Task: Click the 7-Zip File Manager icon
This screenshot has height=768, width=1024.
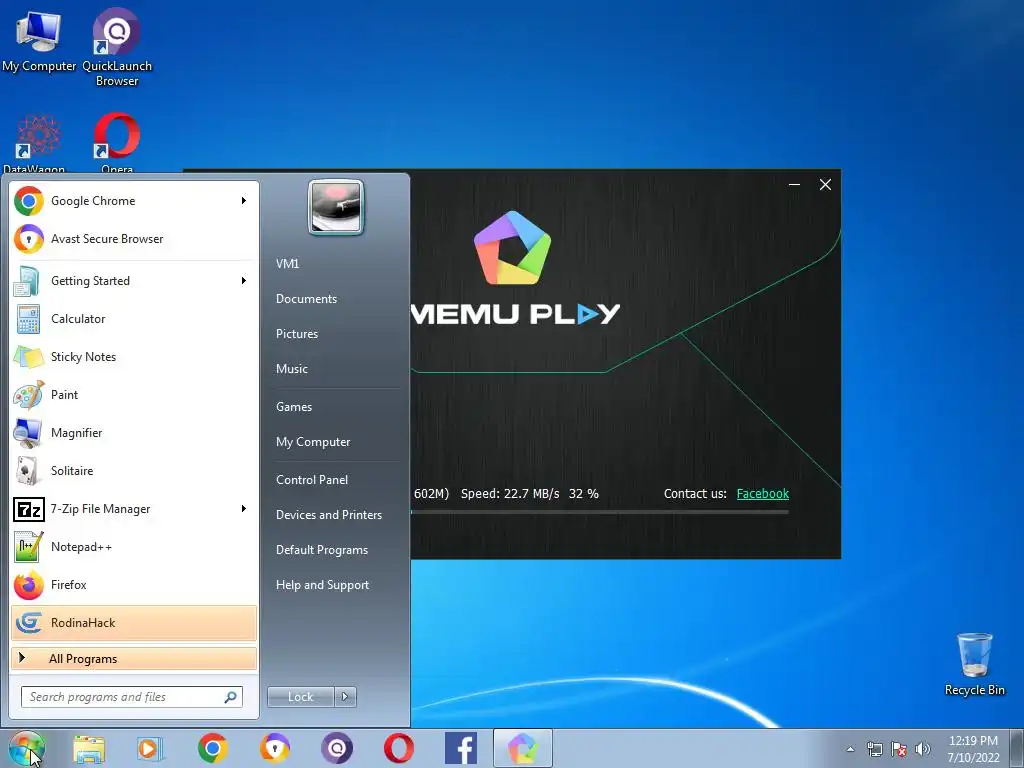Action: coord(29,509)
